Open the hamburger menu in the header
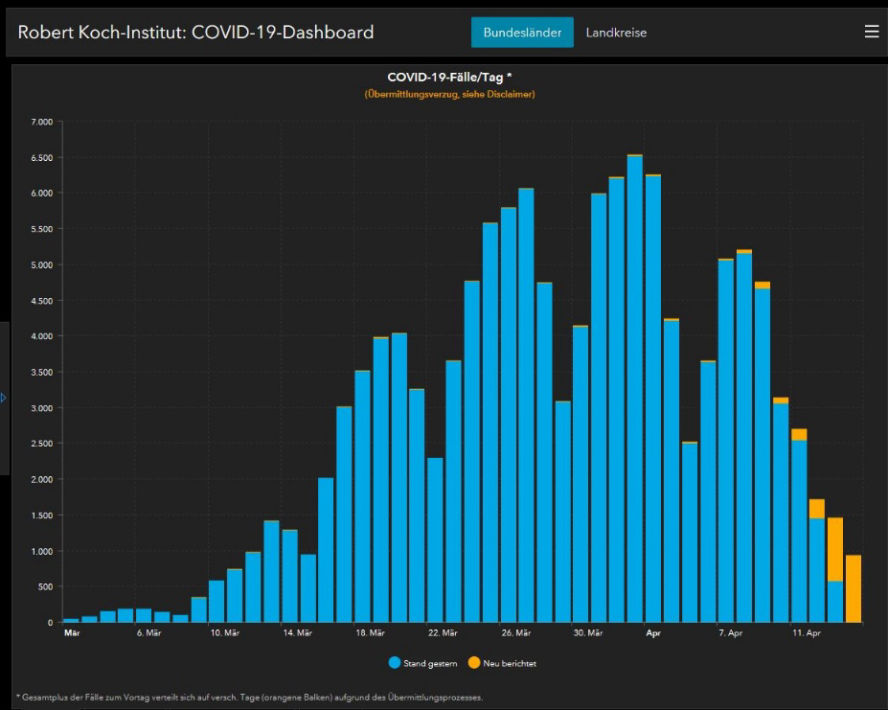Image resolution: width=888 pixels, height=710 pixels. [871, 32]
